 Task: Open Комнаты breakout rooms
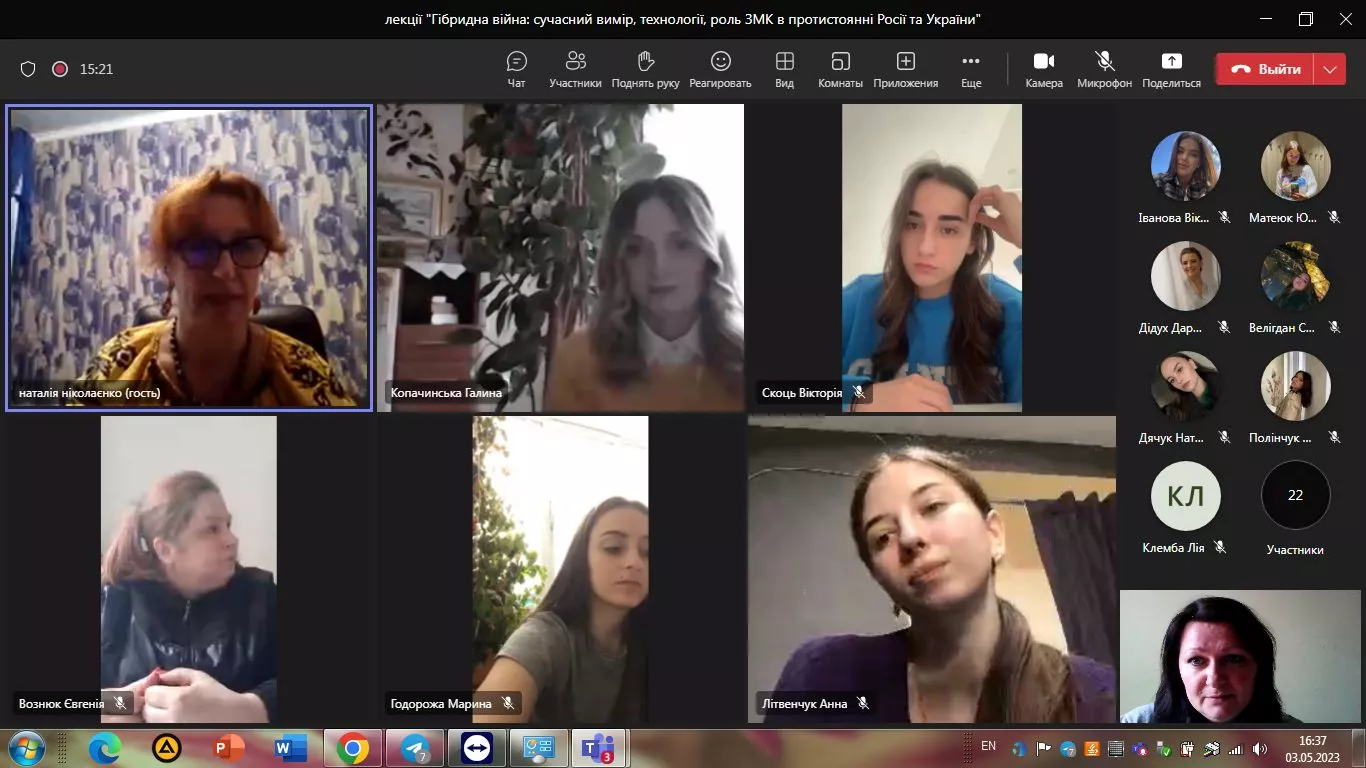coord(840,69)
